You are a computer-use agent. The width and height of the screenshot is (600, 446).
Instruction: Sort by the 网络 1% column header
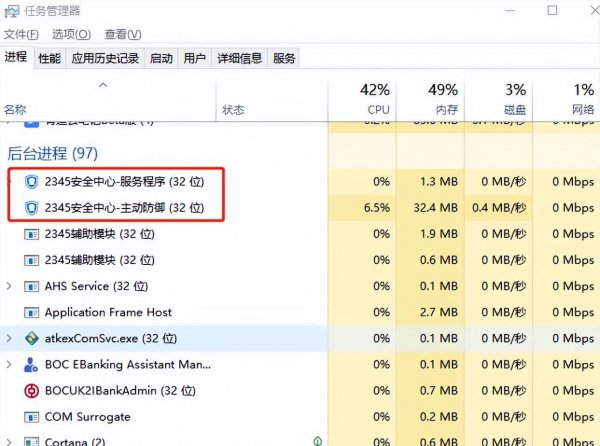pyautogui.click(x=567, y=99)
